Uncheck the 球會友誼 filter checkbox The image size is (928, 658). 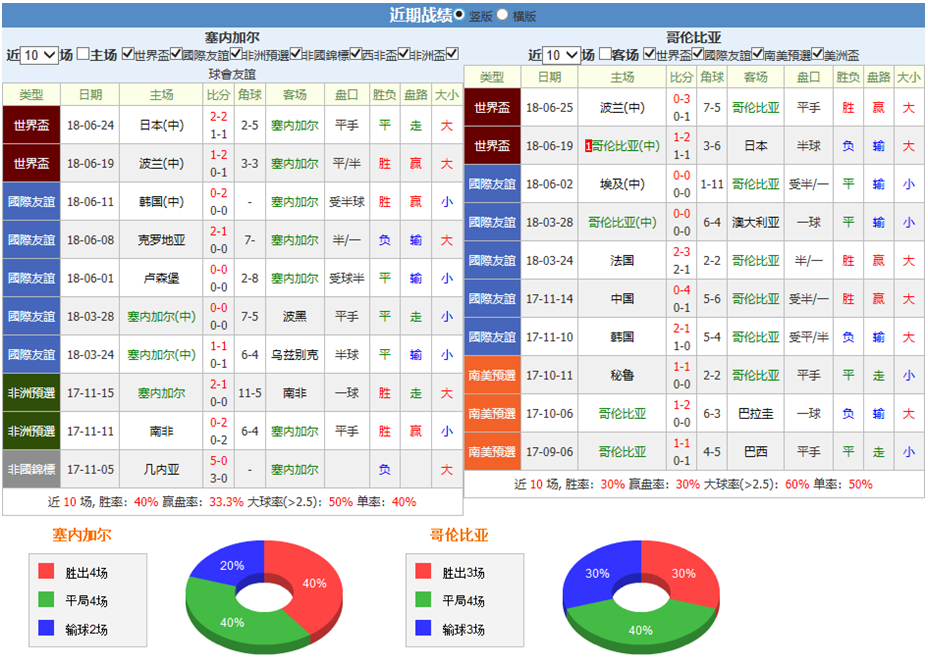click(452, 54)
